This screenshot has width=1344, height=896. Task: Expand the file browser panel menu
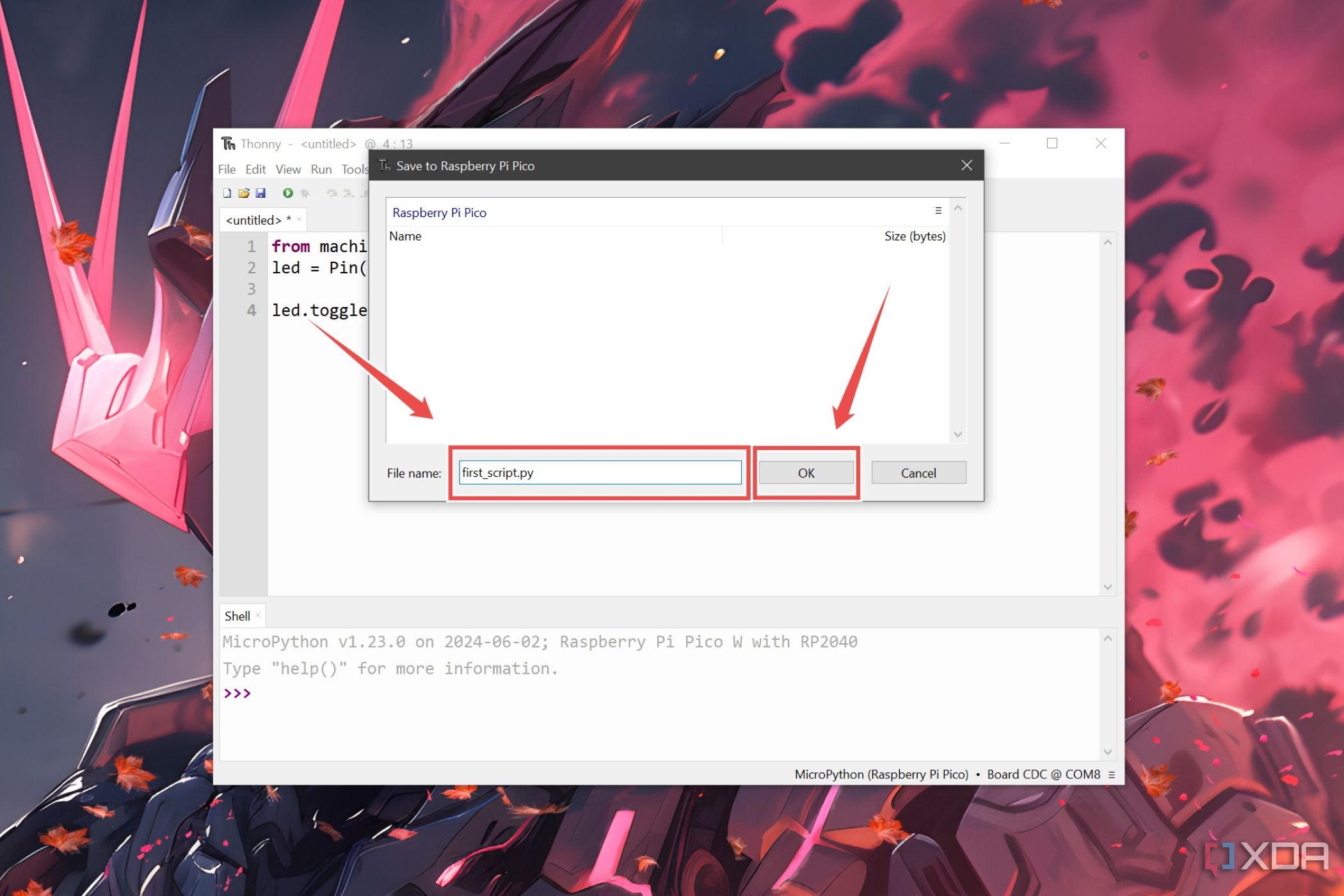tap(938, 211)
